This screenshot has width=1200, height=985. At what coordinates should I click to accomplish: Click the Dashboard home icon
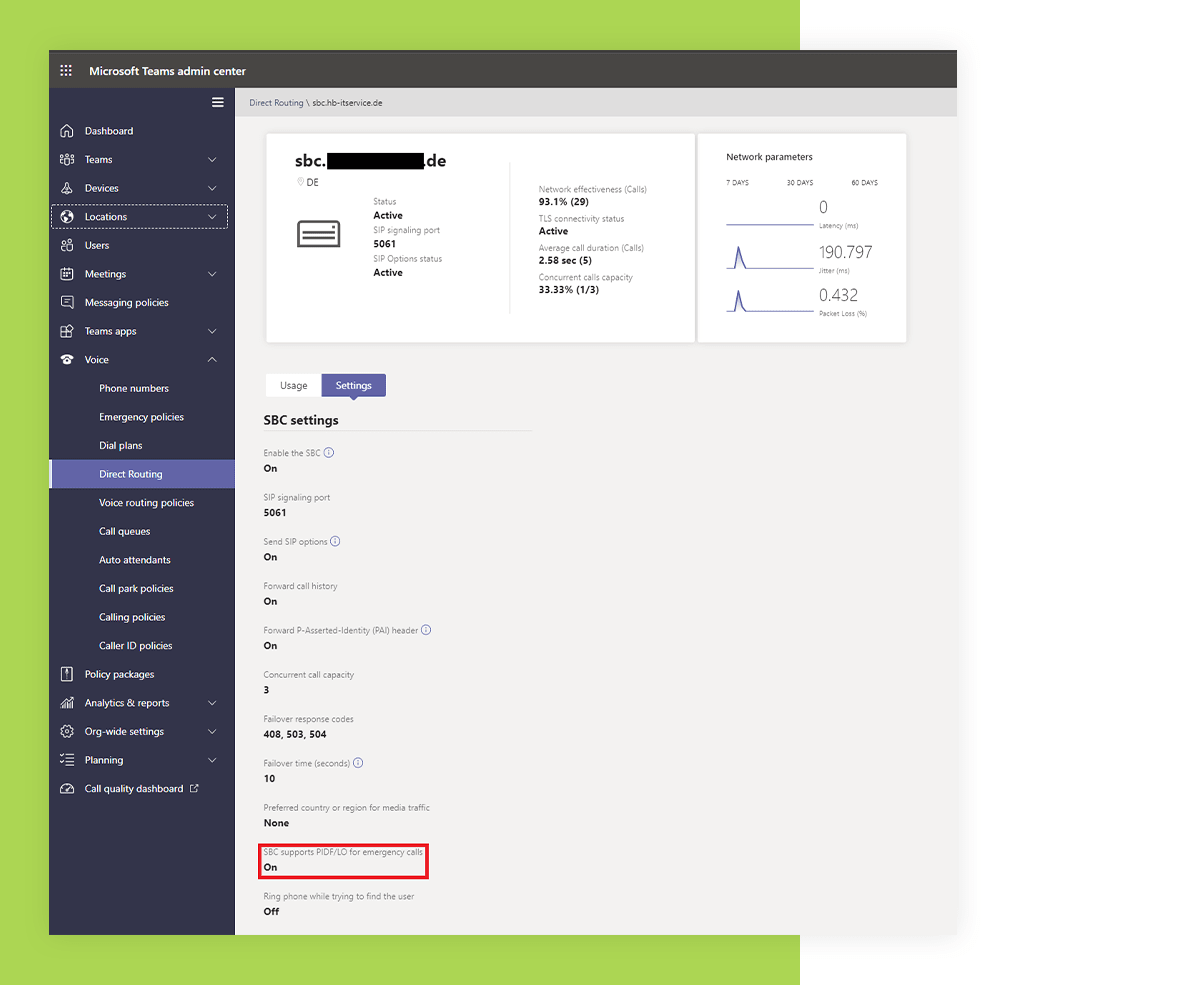point(67,131)
